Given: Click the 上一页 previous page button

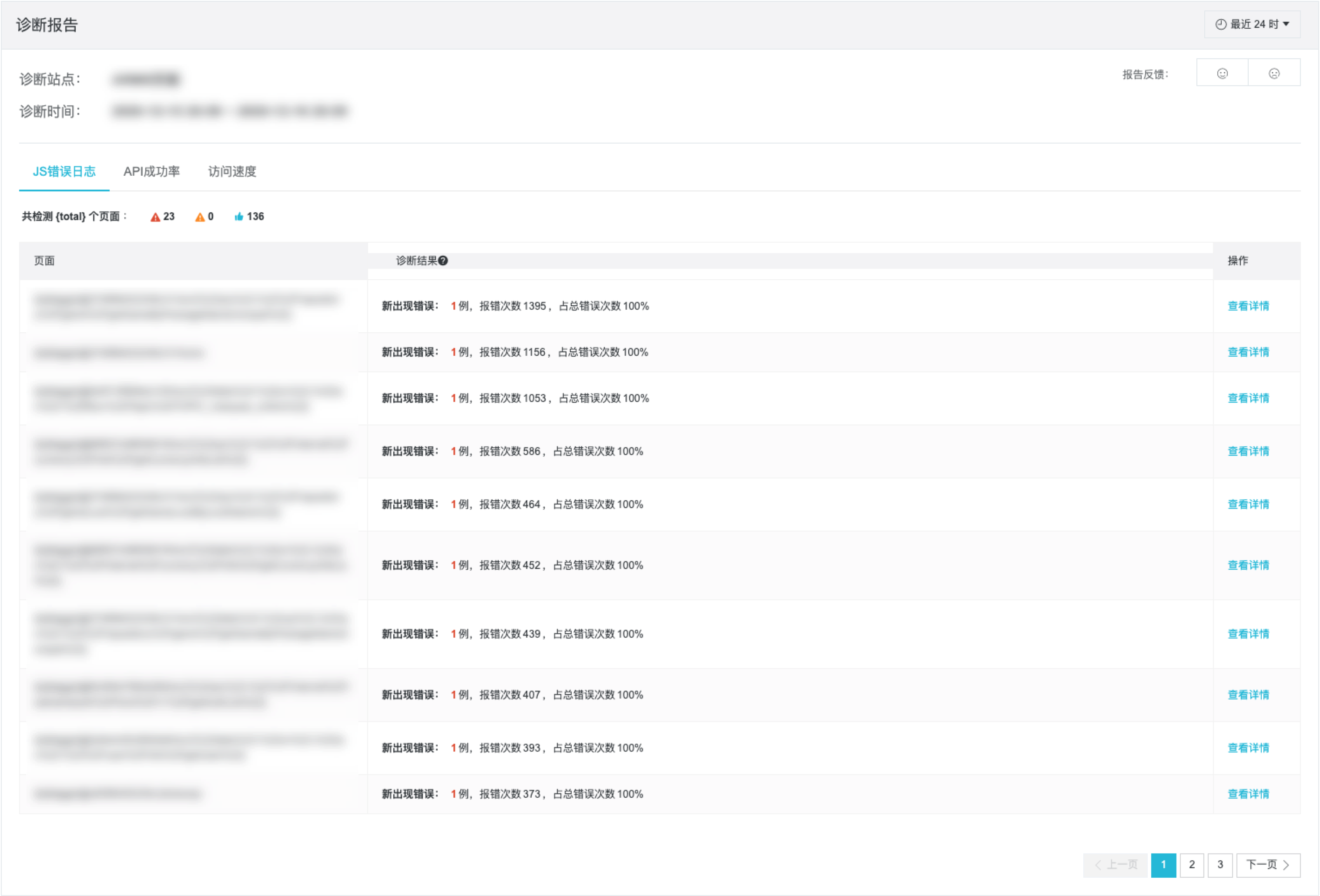Looking at the screenshot, I should click(1116, 865).
